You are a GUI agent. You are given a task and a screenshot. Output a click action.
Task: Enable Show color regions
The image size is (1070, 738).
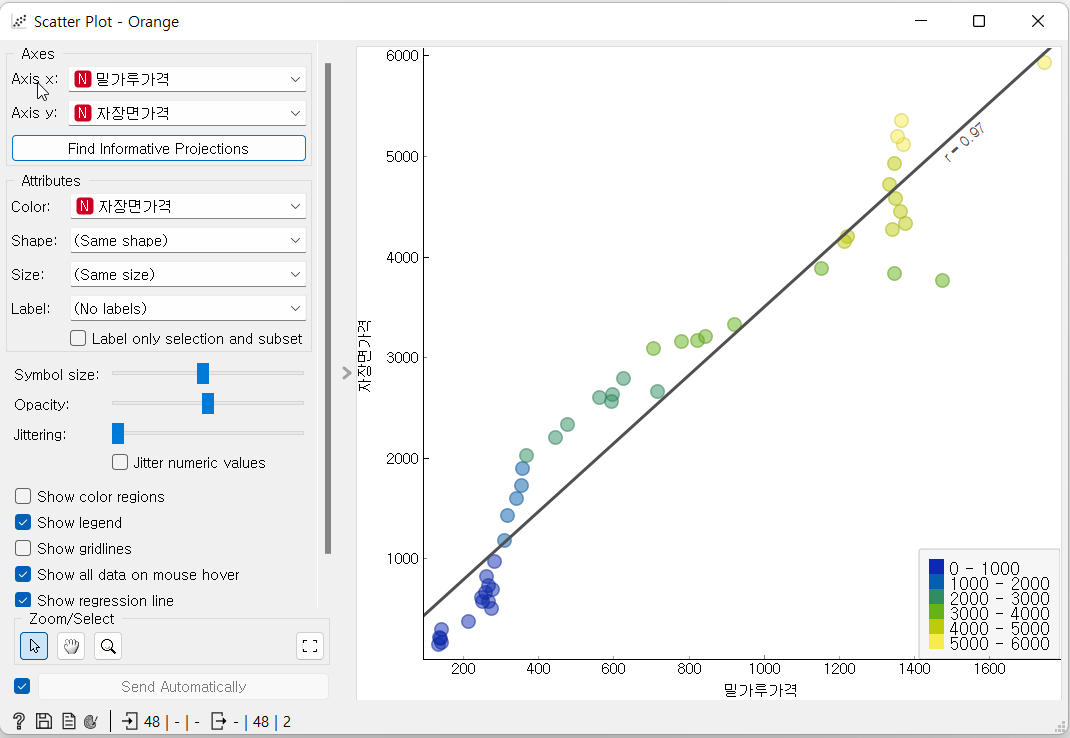tap(23, 496)
